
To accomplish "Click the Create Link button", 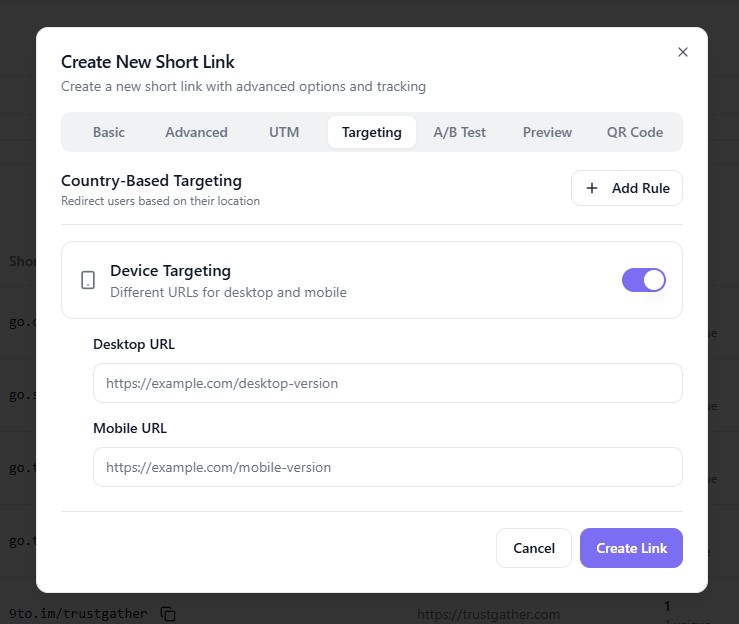I will click(631, 548).
